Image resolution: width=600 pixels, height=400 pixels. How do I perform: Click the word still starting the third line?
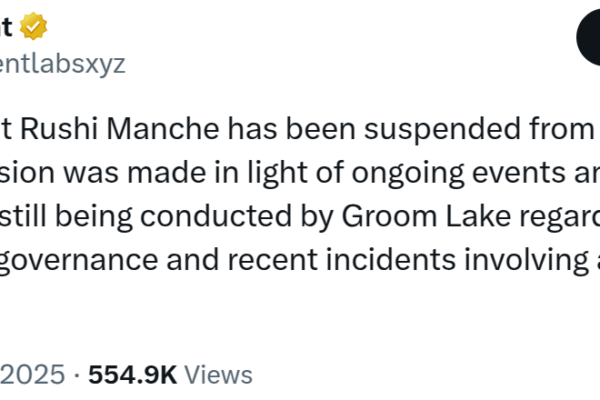[23, 217]
